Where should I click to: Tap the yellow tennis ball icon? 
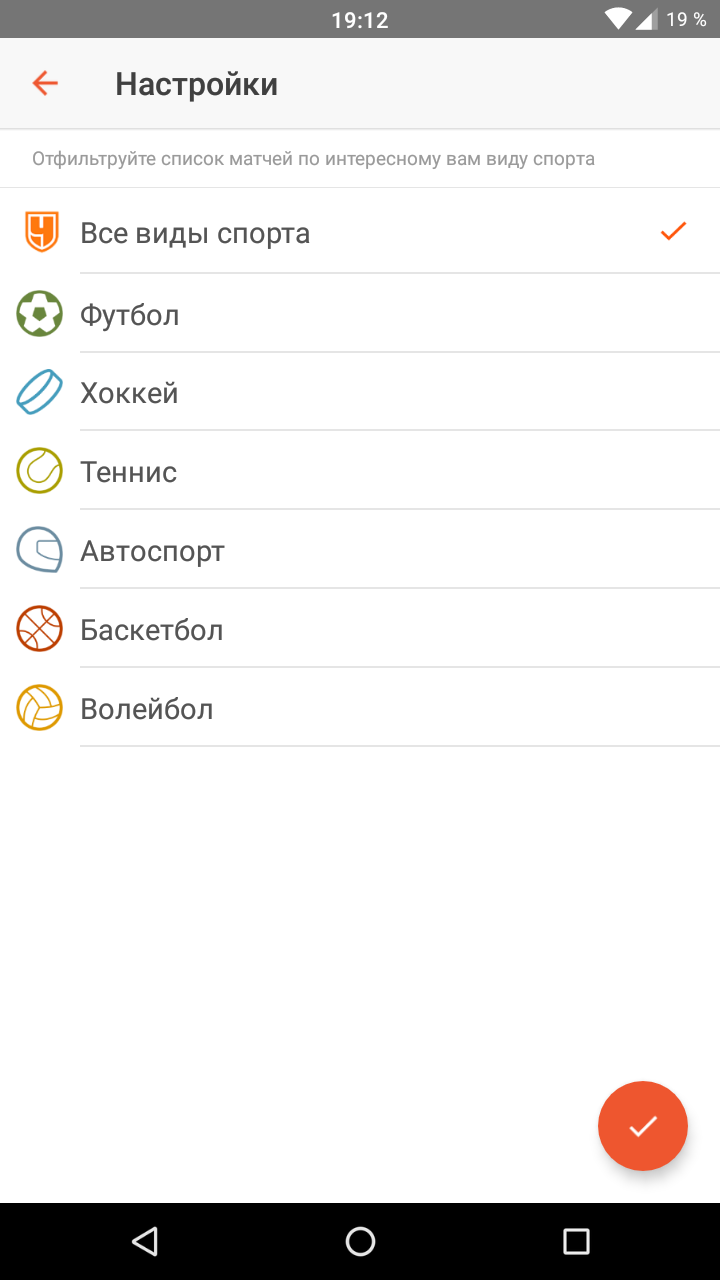point(40,471)
